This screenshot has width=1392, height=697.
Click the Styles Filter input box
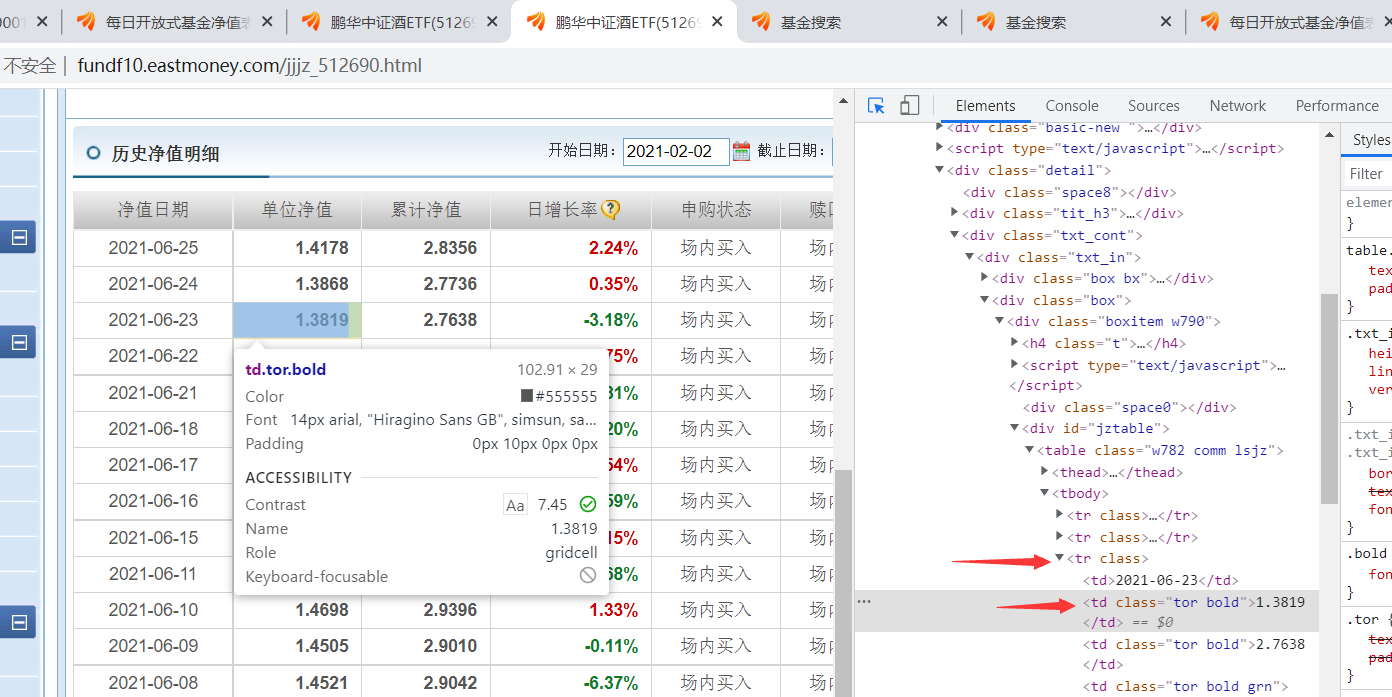point(1369,174)
